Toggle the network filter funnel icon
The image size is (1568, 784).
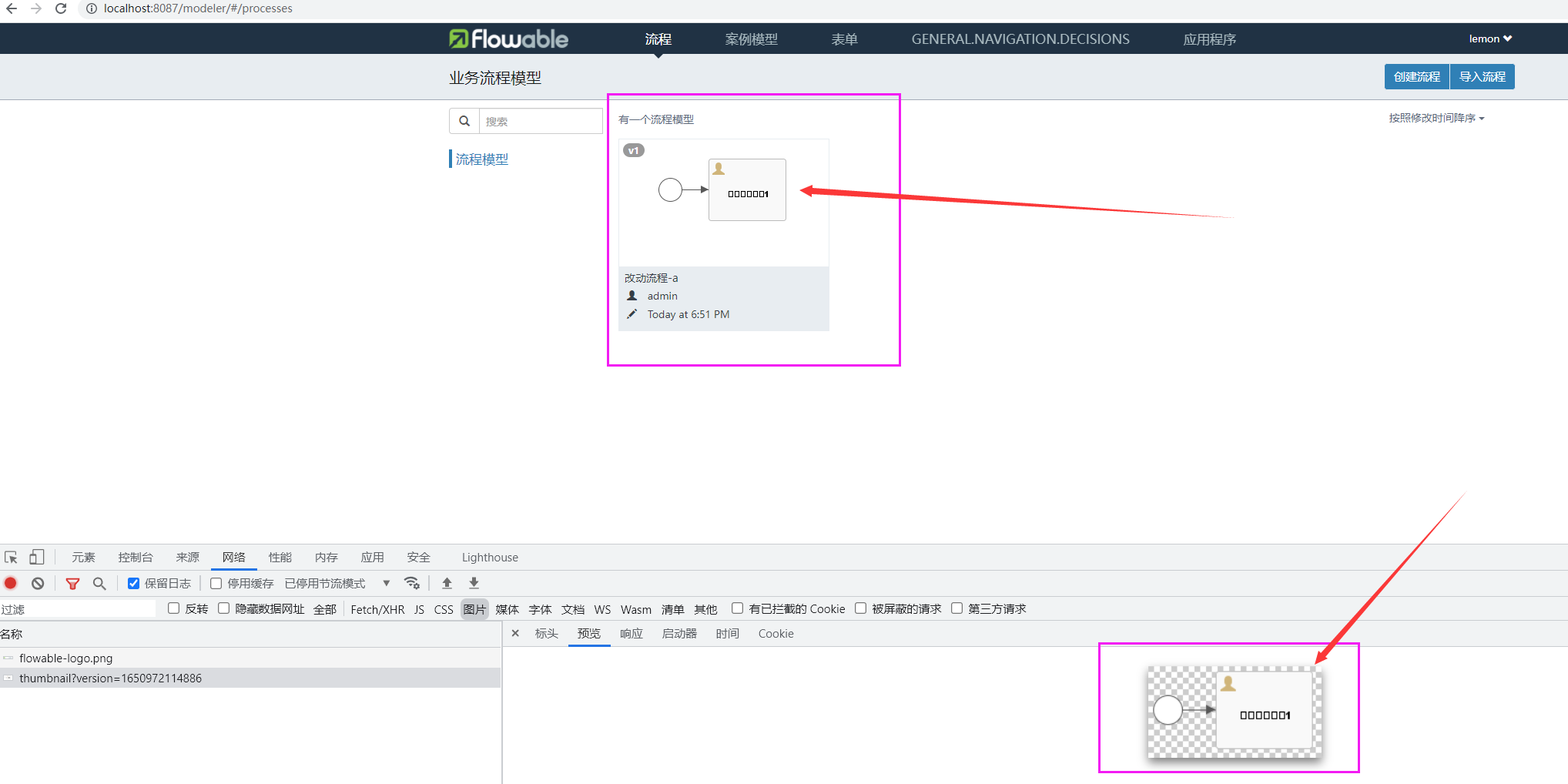tap(72, 583)
